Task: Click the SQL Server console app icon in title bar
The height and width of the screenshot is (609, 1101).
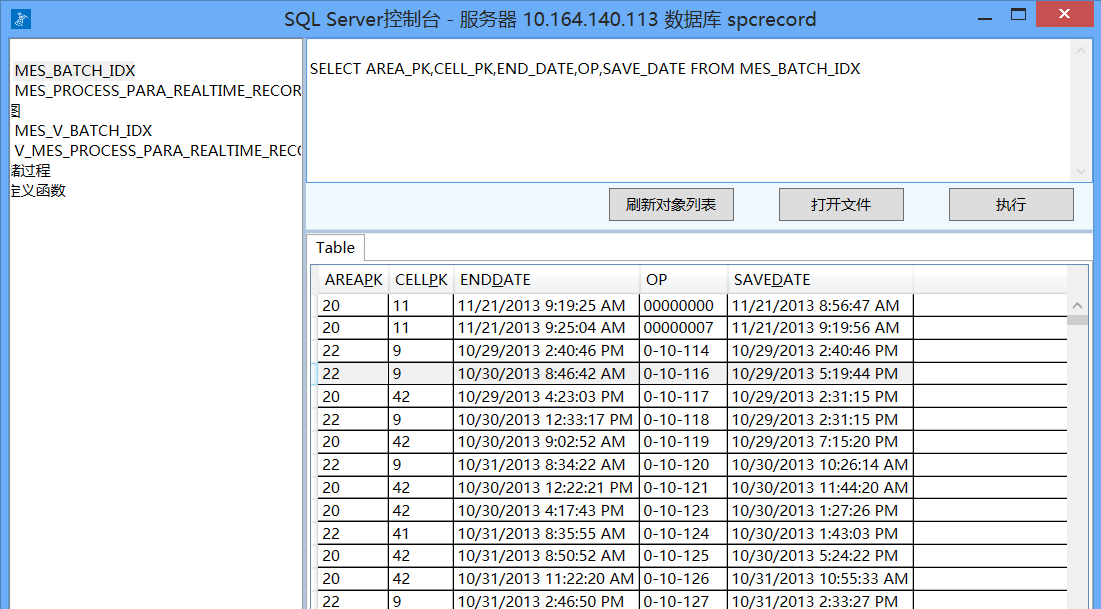Action: (21, 19)
